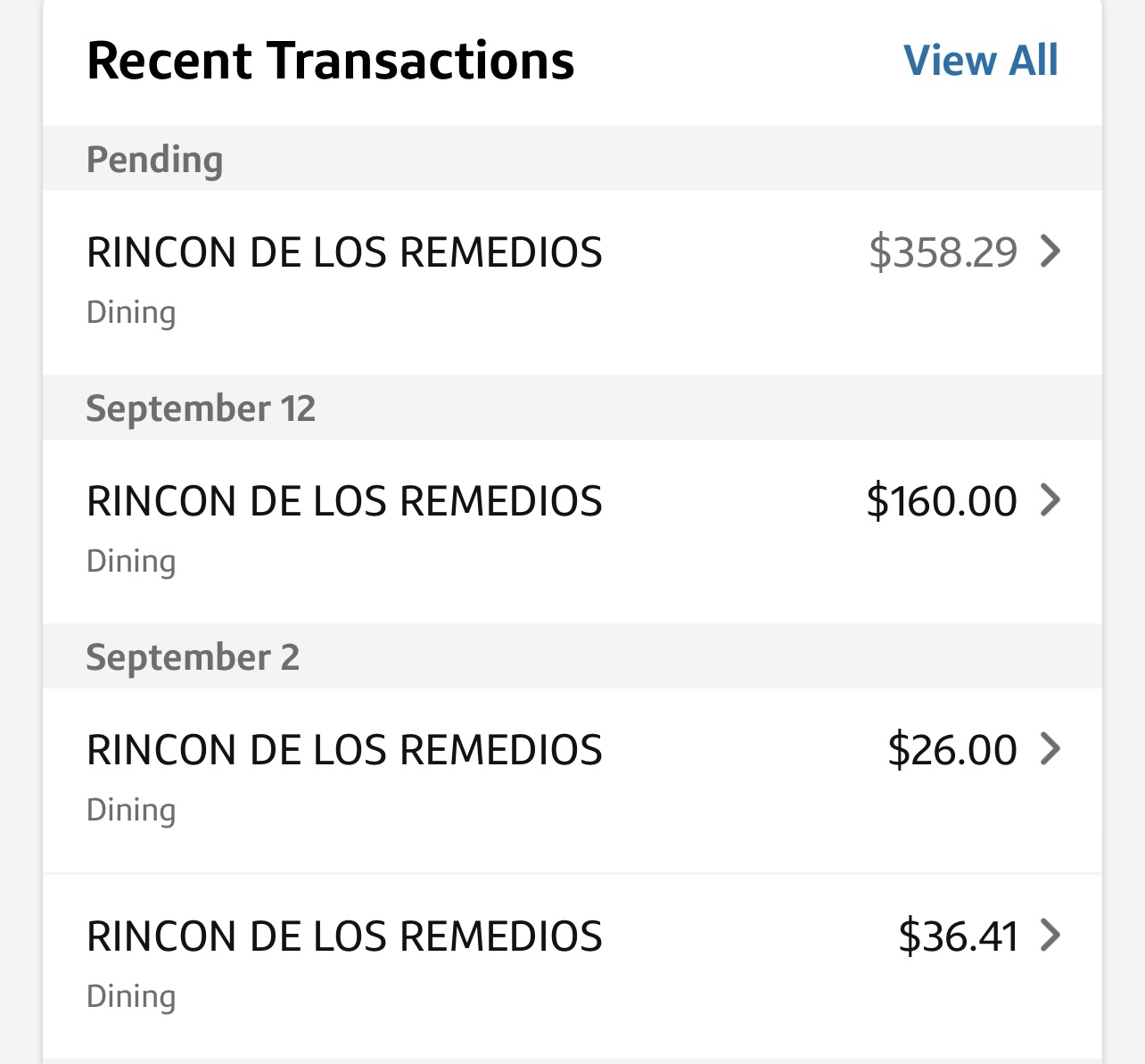Expand chevron next to the $26.00 charge
Screen dimensions: 1145x1064
tap(1050, 749)
